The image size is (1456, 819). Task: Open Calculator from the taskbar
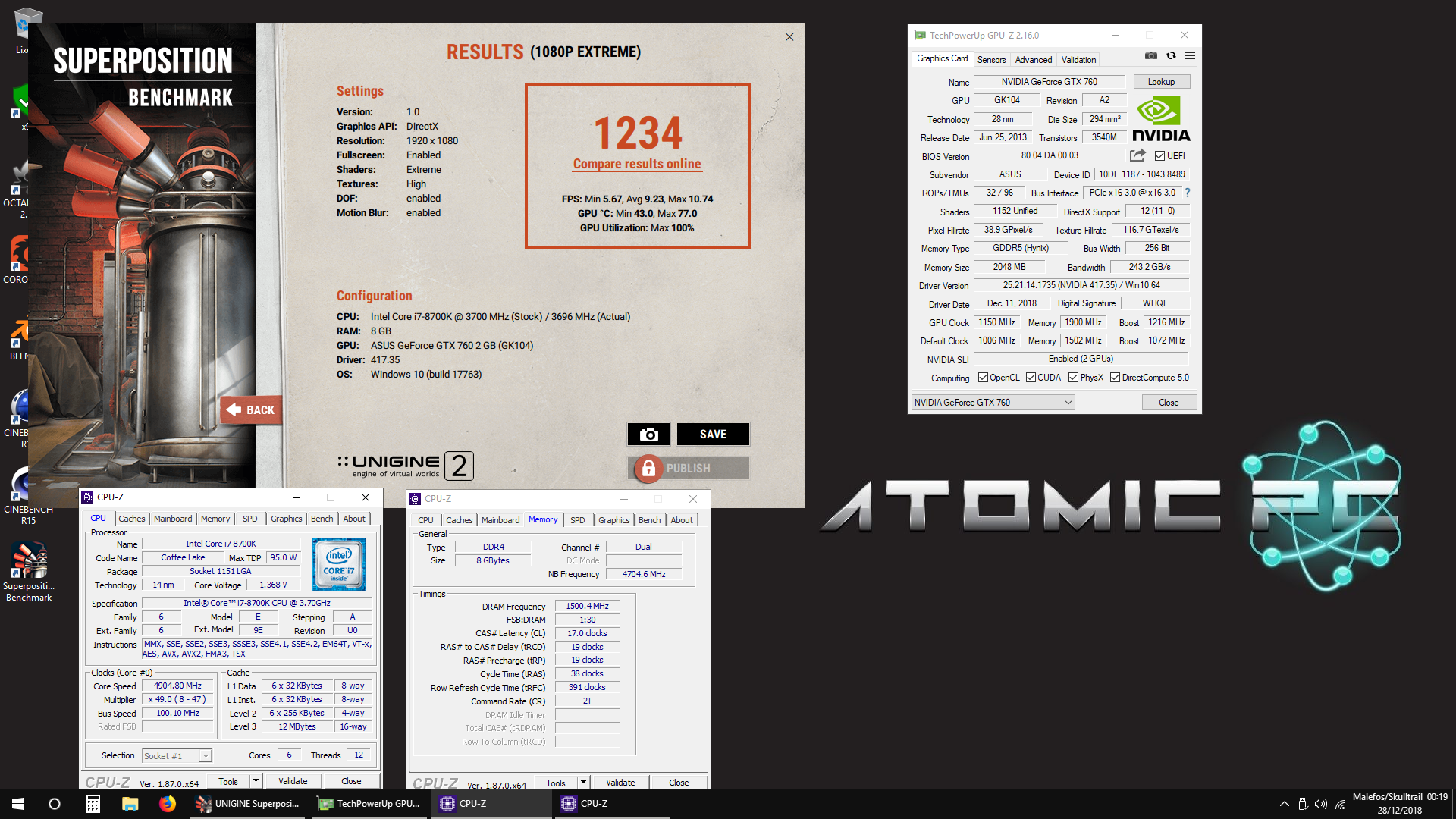(93, 804)
